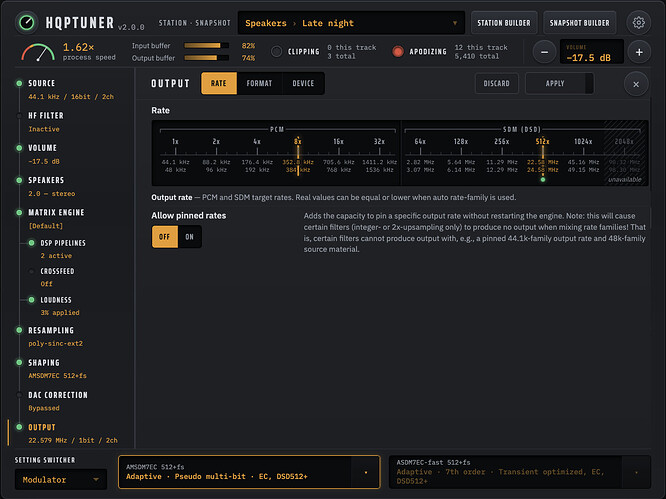Switch to the Rate tab
666x499 pixels.
219,83
